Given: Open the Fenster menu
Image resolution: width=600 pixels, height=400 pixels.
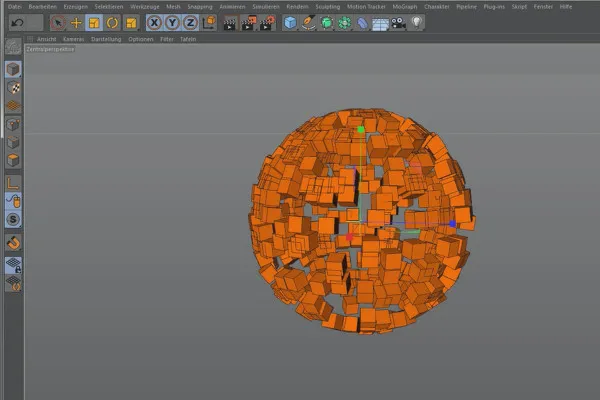Looking at the screenshot, I should click(543, 7).
